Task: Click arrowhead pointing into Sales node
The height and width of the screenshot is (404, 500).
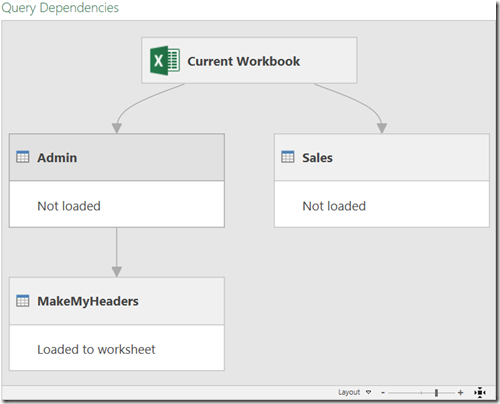Action: (x=382, y=128)
